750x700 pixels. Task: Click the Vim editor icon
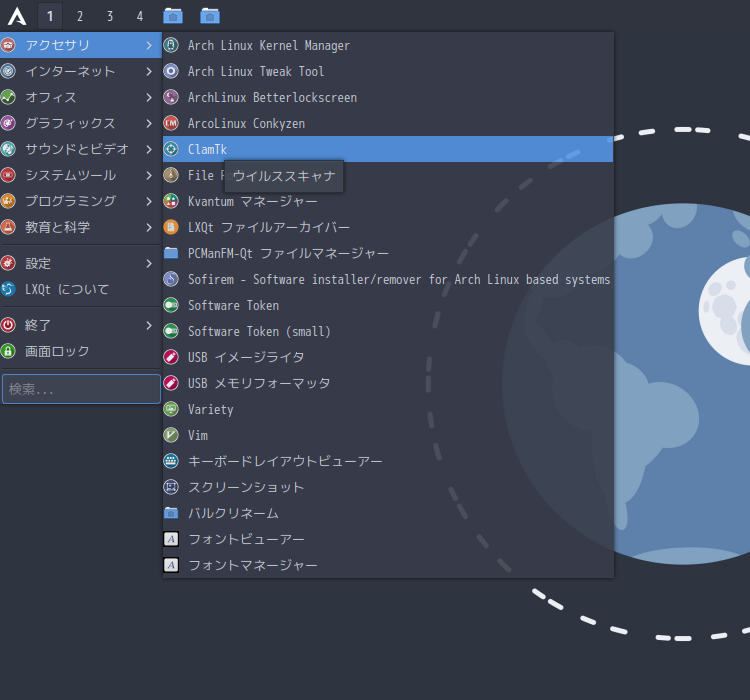pos(171,435)
